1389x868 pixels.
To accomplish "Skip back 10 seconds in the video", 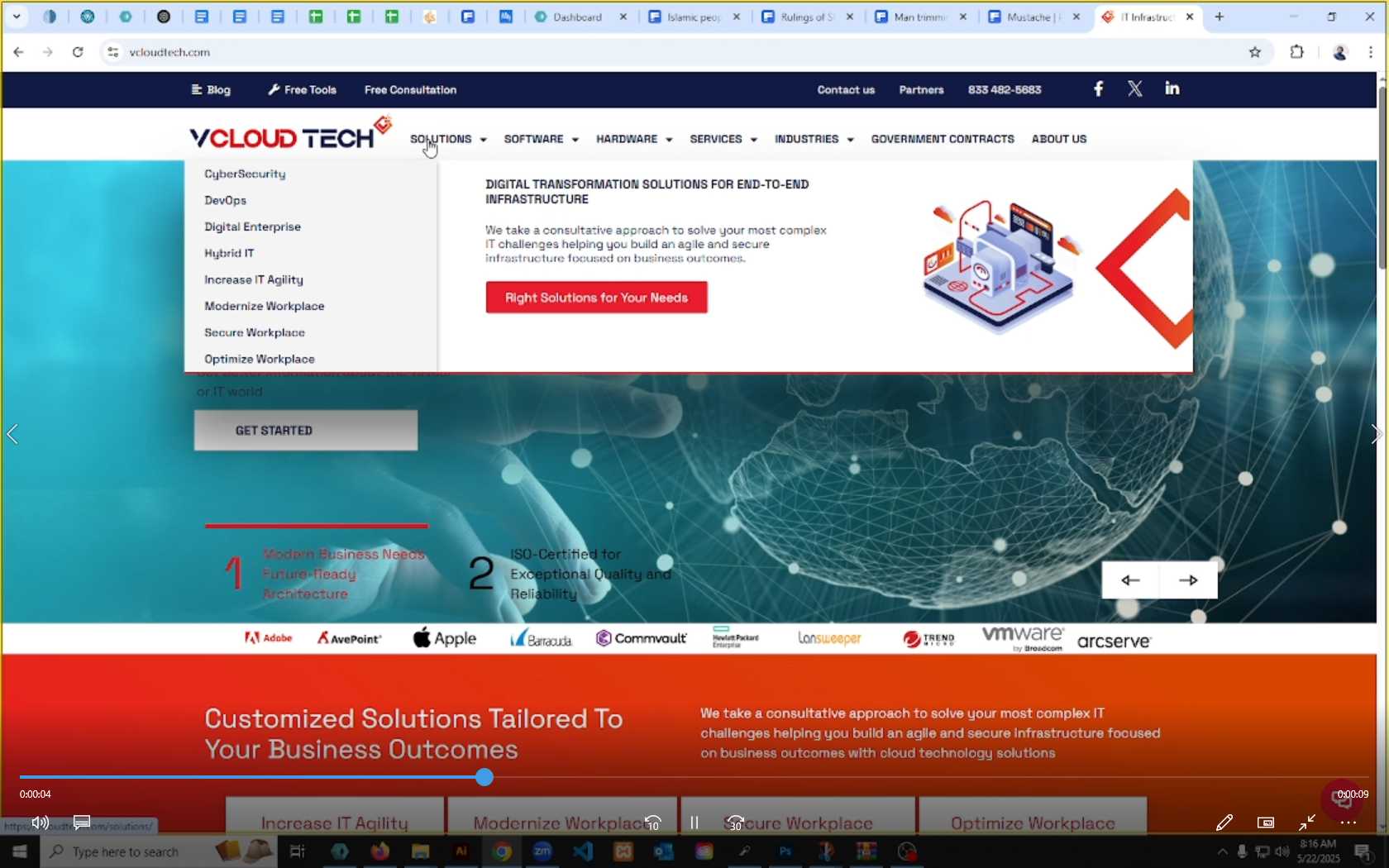I will point(652,823).
